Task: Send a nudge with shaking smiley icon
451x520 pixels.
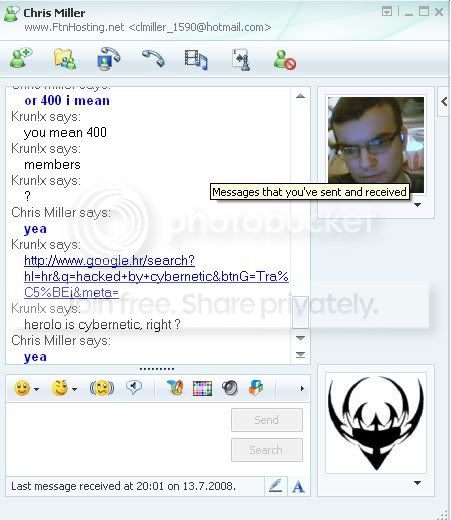Action: pyautogui.click(x=102, y=388)
